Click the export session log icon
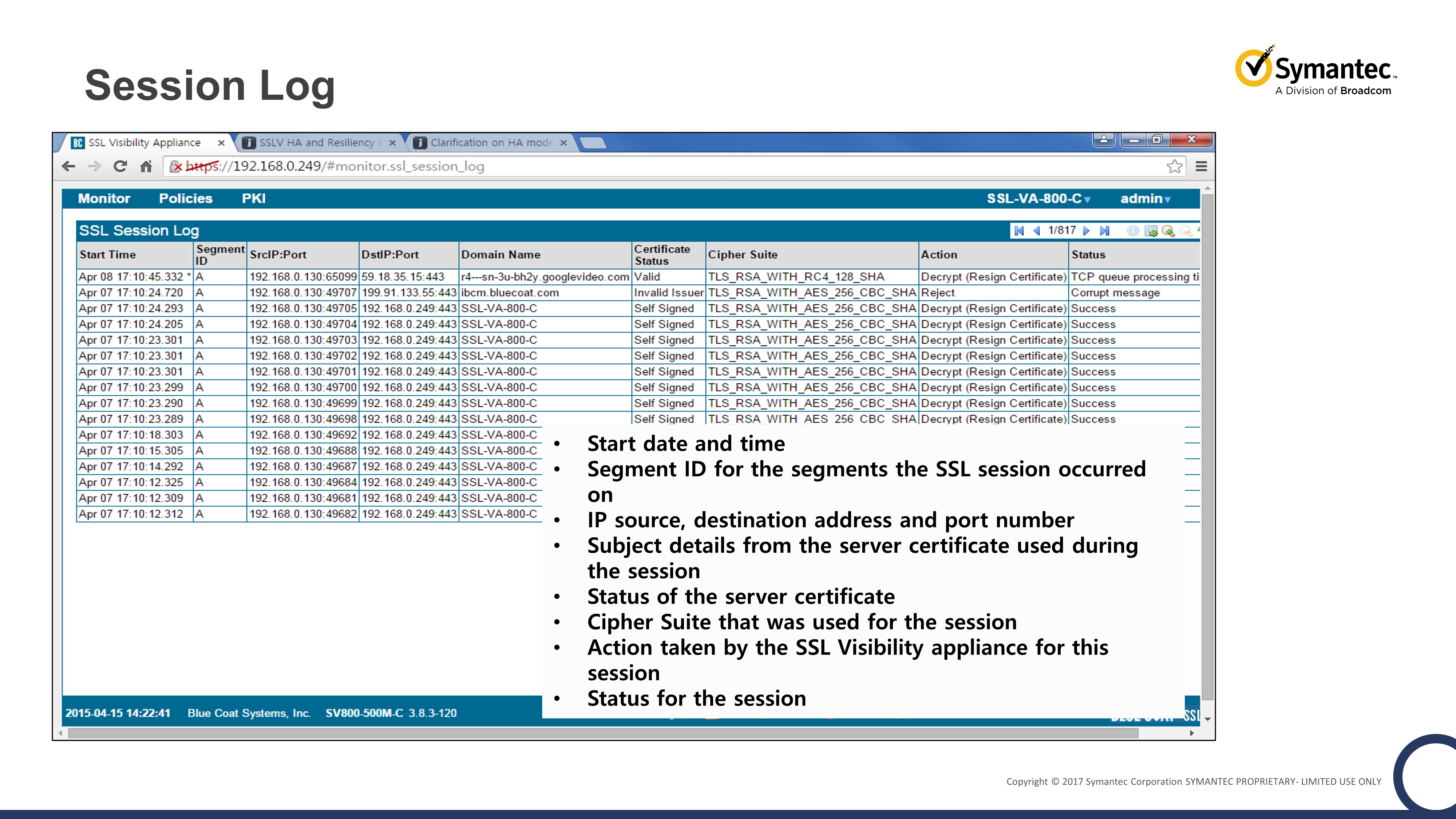 (x=1151, y=231)
